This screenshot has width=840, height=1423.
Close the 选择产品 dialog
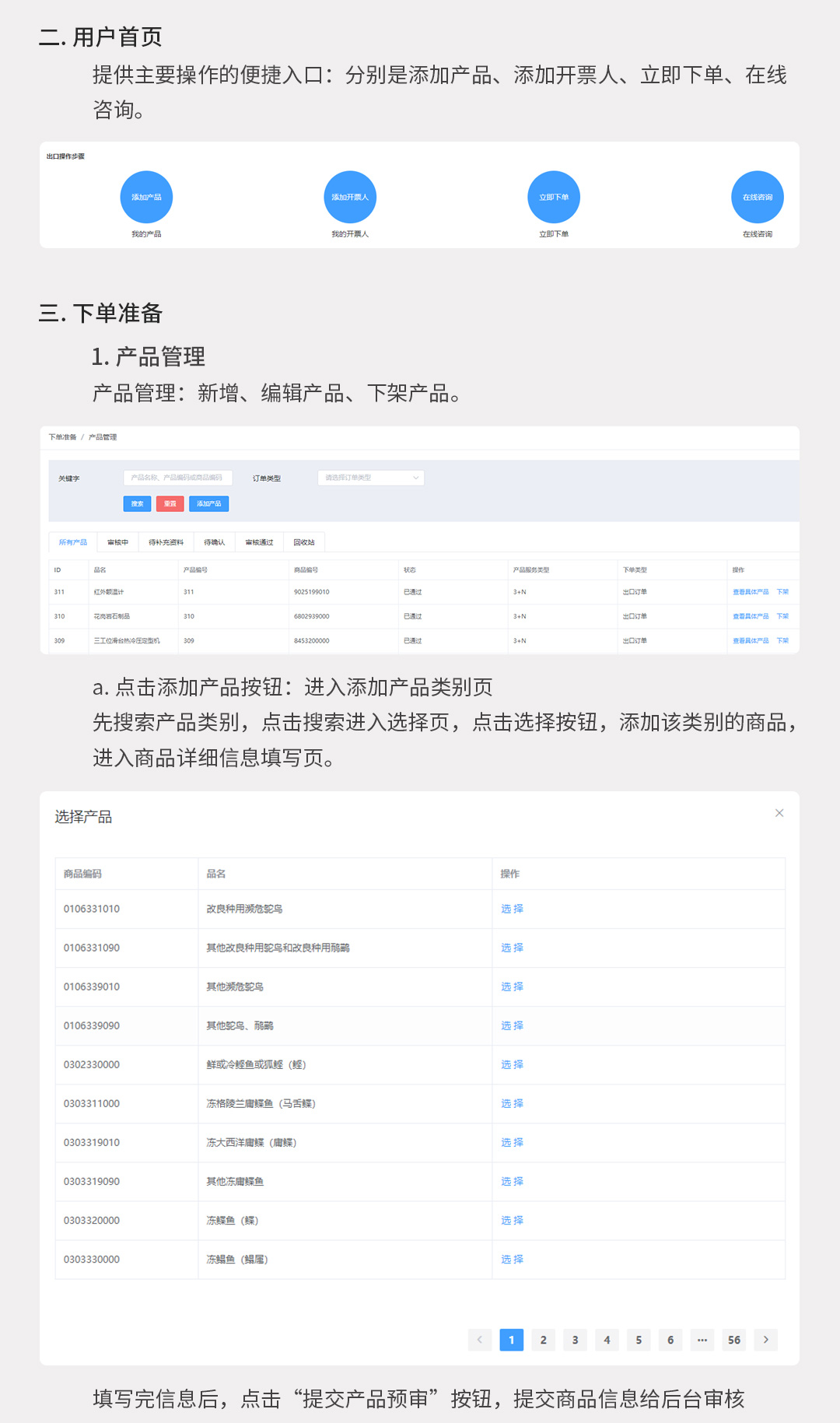point(779,813)
